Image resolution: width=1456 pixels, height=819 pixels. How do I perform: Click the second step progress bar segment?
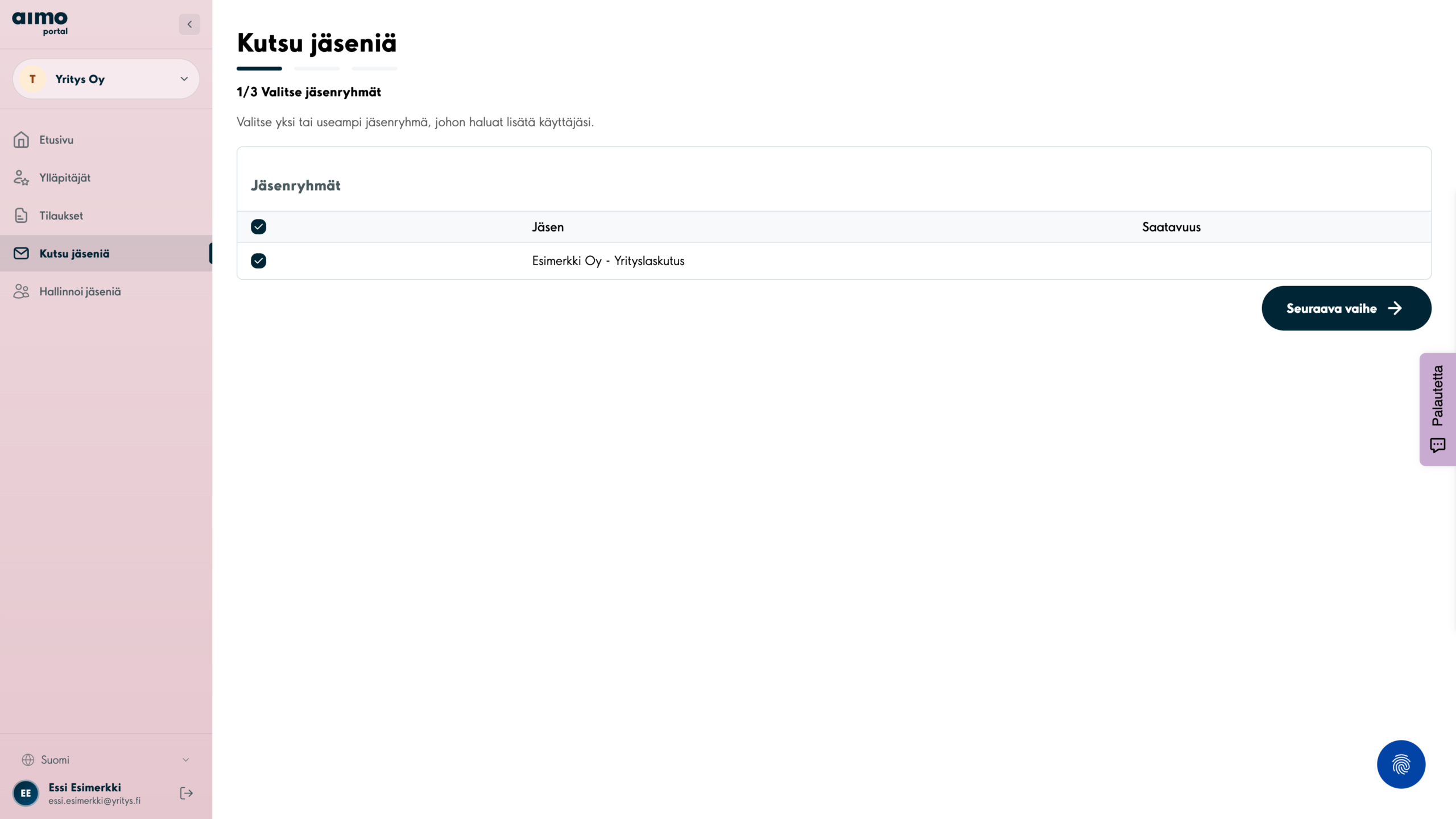click(x=317, y=69)
